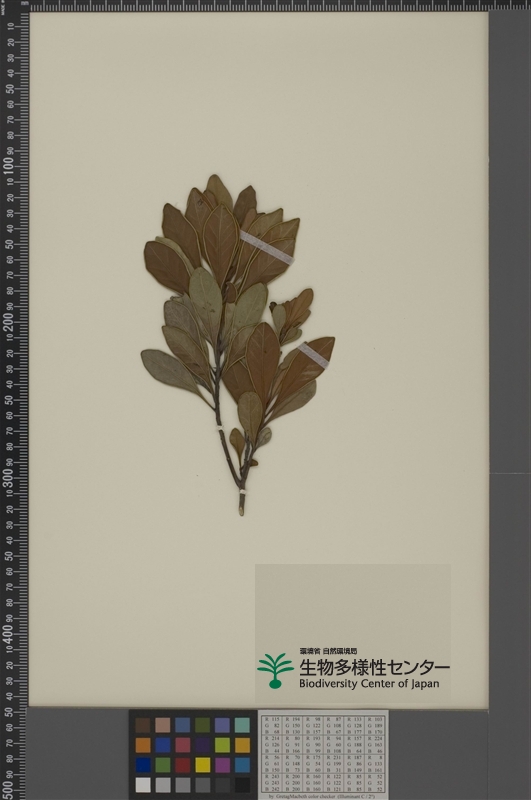Image resolution: width=531 pixels, height=800 pixels.
Task: Select the purple swatch beside the yellow one
Action: pos(222,764)
